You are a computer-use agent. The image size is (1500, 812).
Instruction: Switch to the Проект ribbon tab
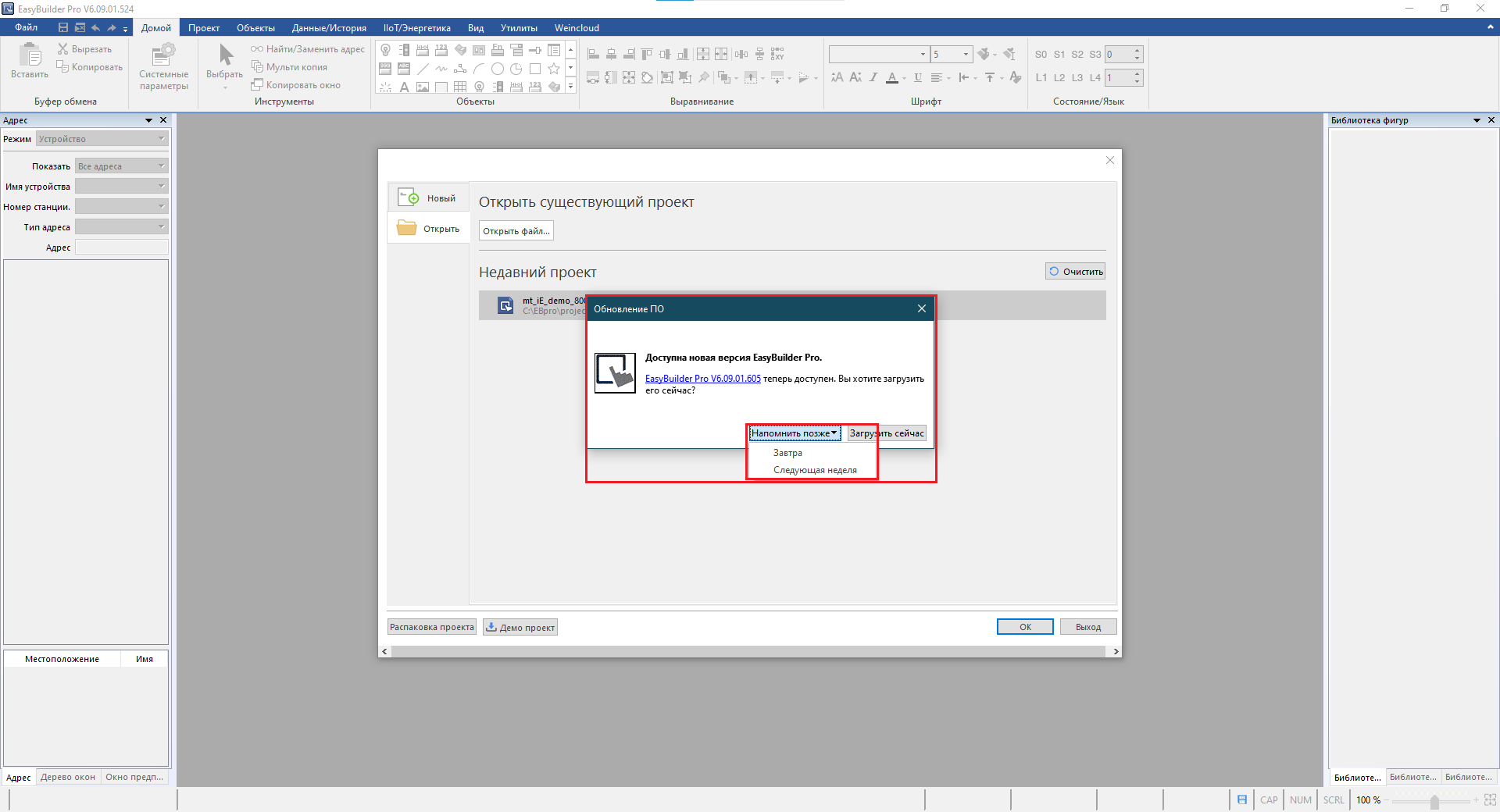click(204, 28)
